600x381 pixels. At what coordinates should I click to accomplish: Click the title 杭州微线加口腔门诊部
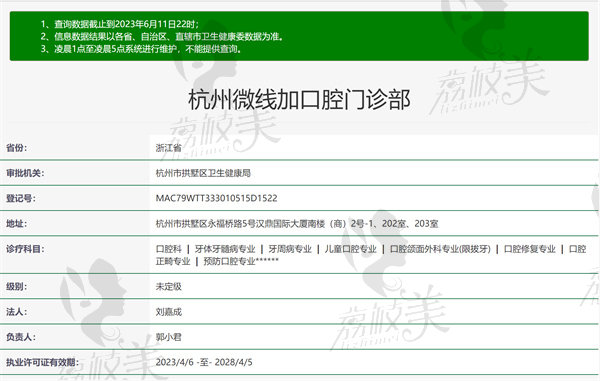[299, 99]
